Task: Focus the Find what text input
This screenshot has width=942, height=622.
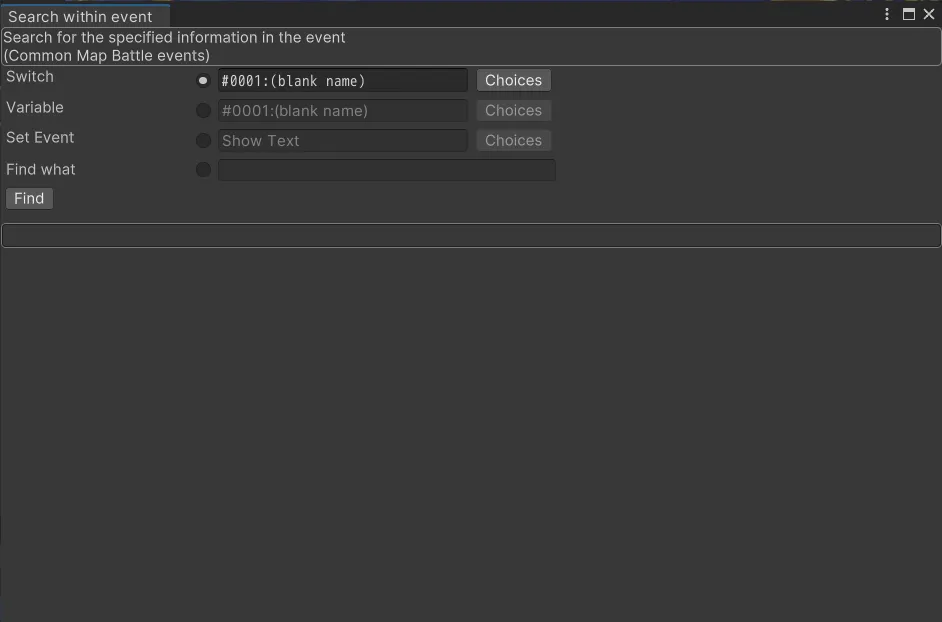Action: (386, 170)
